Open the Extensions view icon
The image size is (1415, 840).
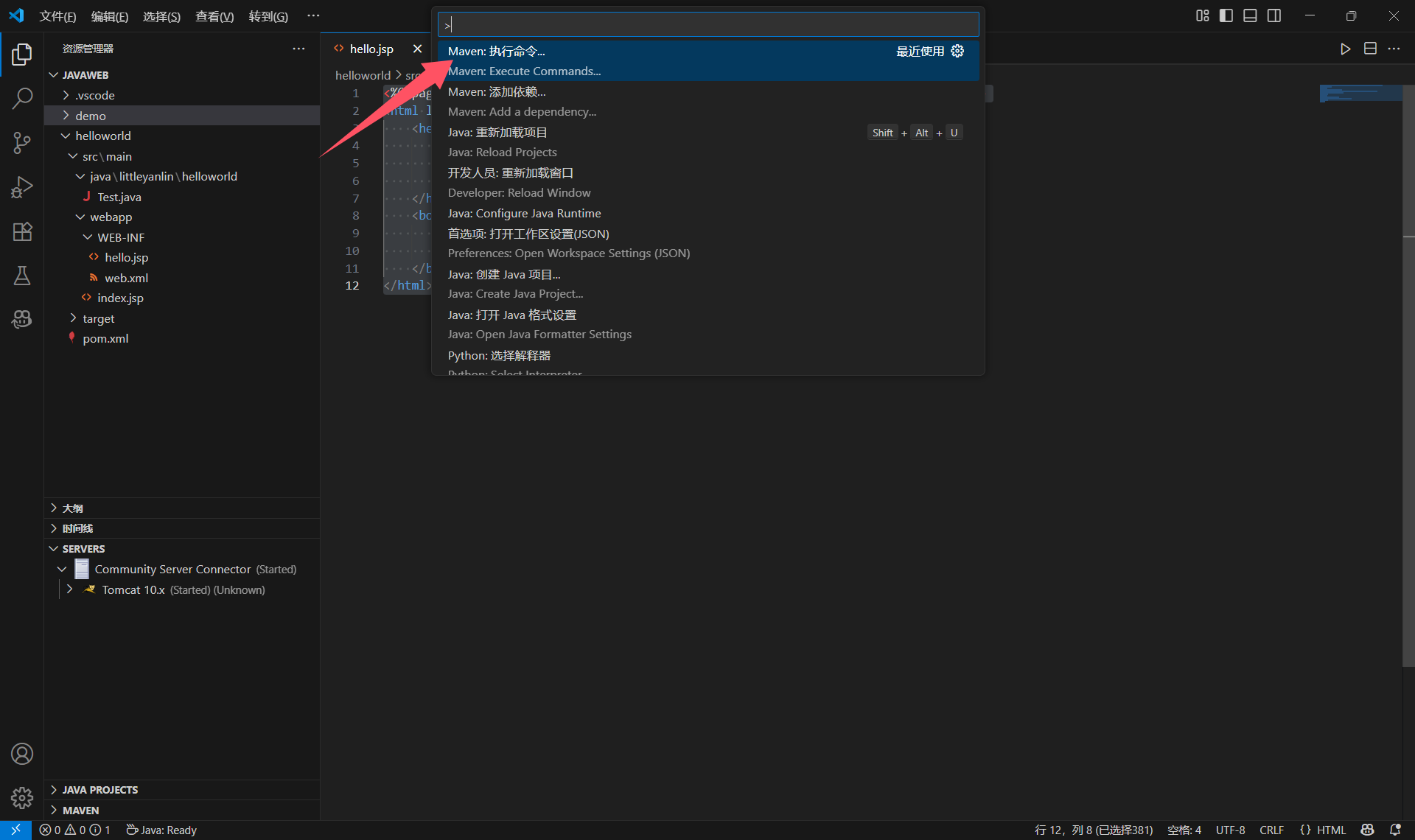click(x=22, y=231)
